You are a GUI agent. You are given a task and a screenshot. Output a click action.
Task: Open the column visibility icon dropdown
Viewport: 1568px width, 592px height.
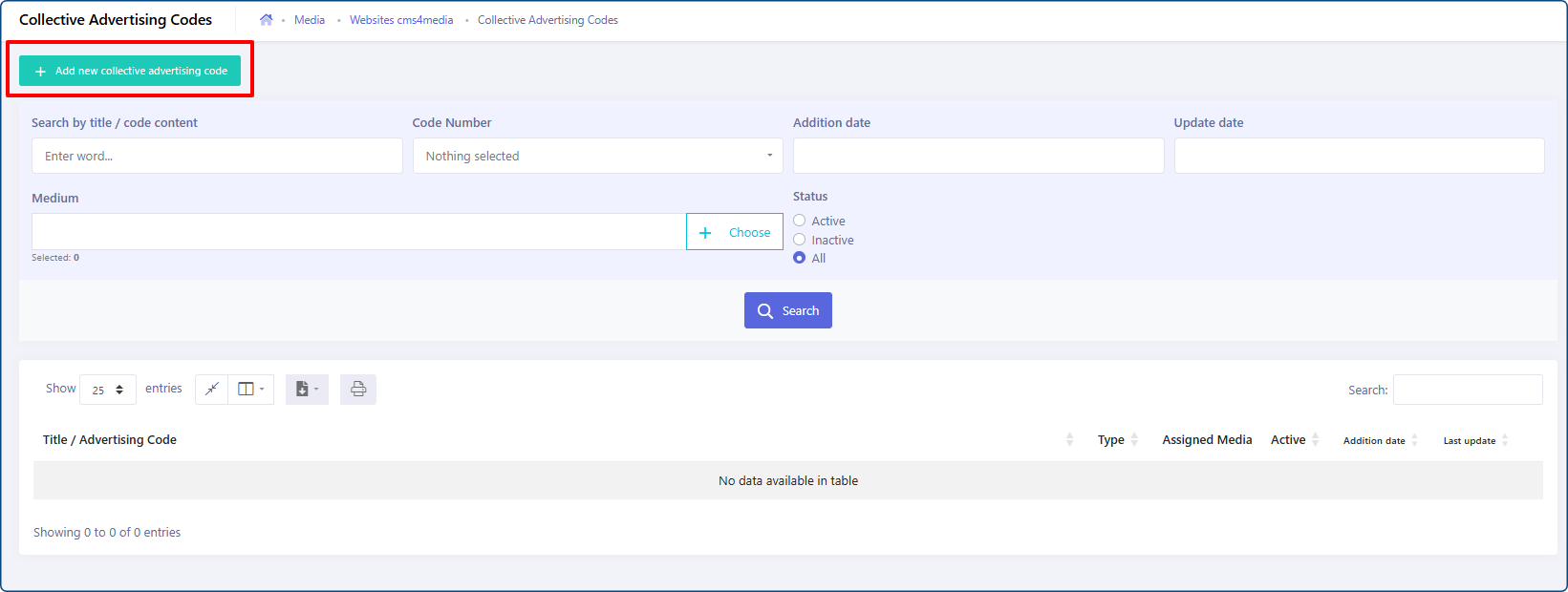click(x=251, y=389)
